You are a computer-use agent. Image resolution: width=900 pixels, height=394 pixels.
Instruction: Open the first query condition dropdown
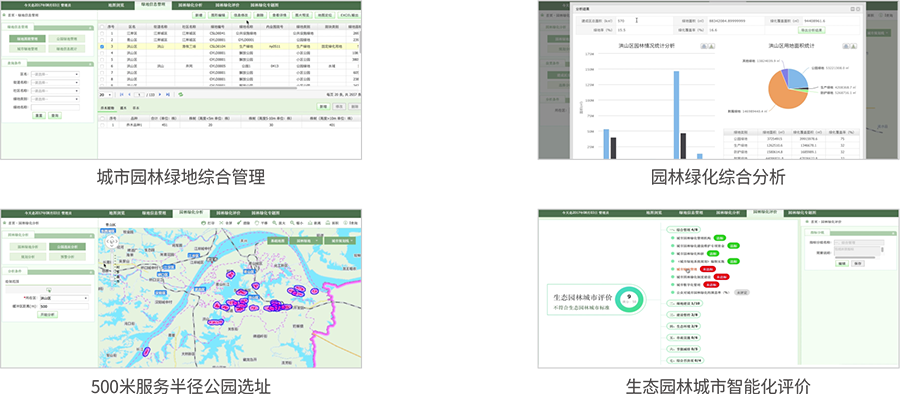click(55, 74)
